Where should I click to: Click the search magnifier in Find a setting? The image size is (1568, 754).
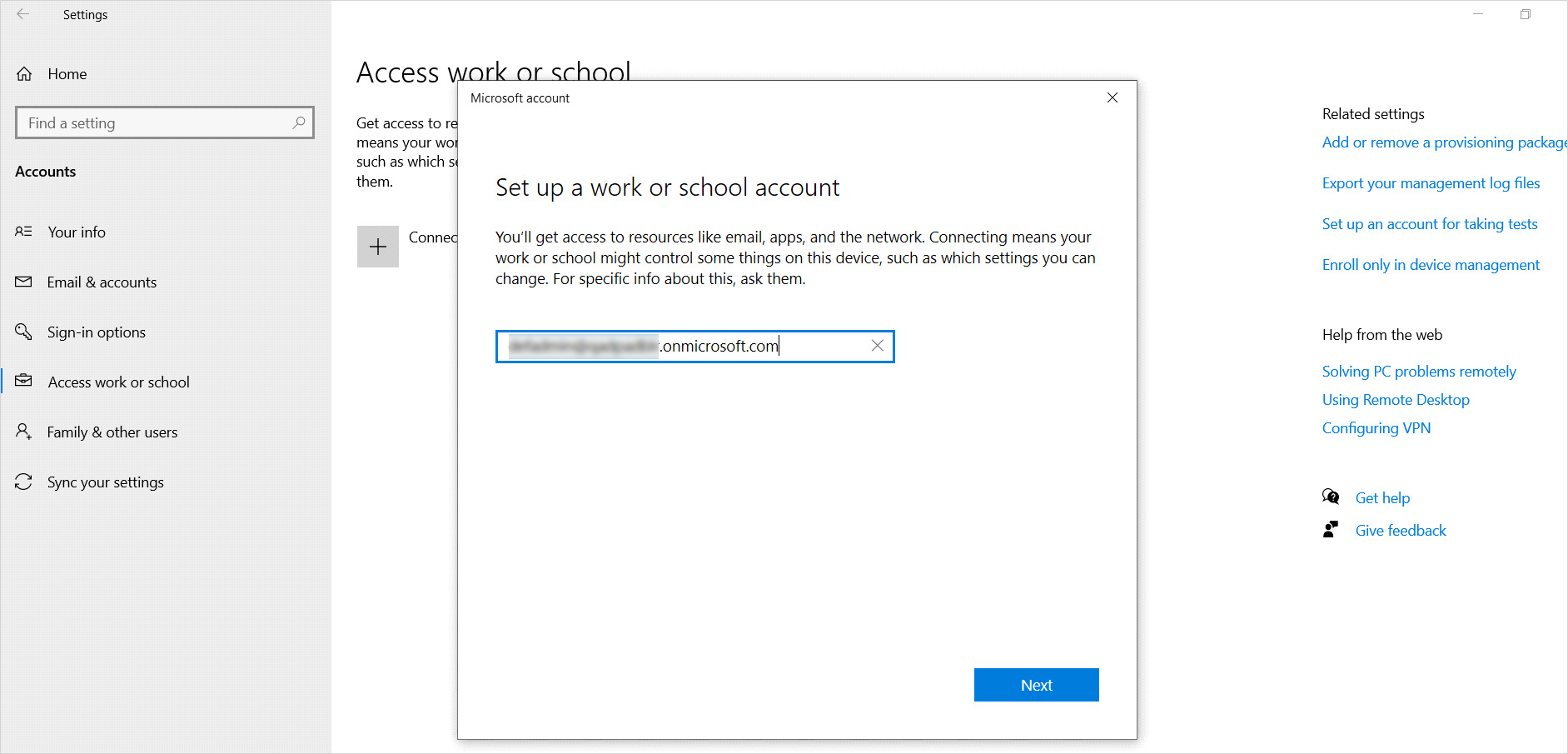tap(298, 122)
